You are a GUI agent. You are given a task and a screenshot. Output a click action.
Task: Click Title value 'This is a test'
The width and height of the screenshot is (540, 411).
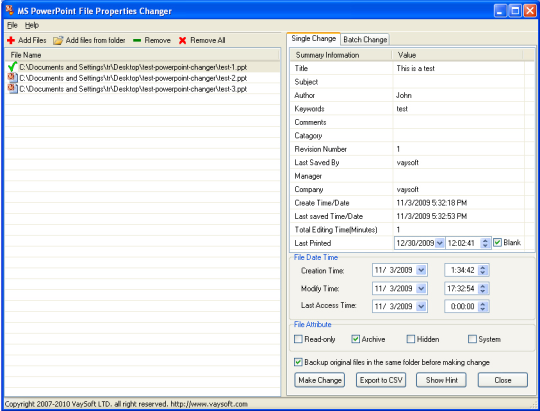click(415, 68)
